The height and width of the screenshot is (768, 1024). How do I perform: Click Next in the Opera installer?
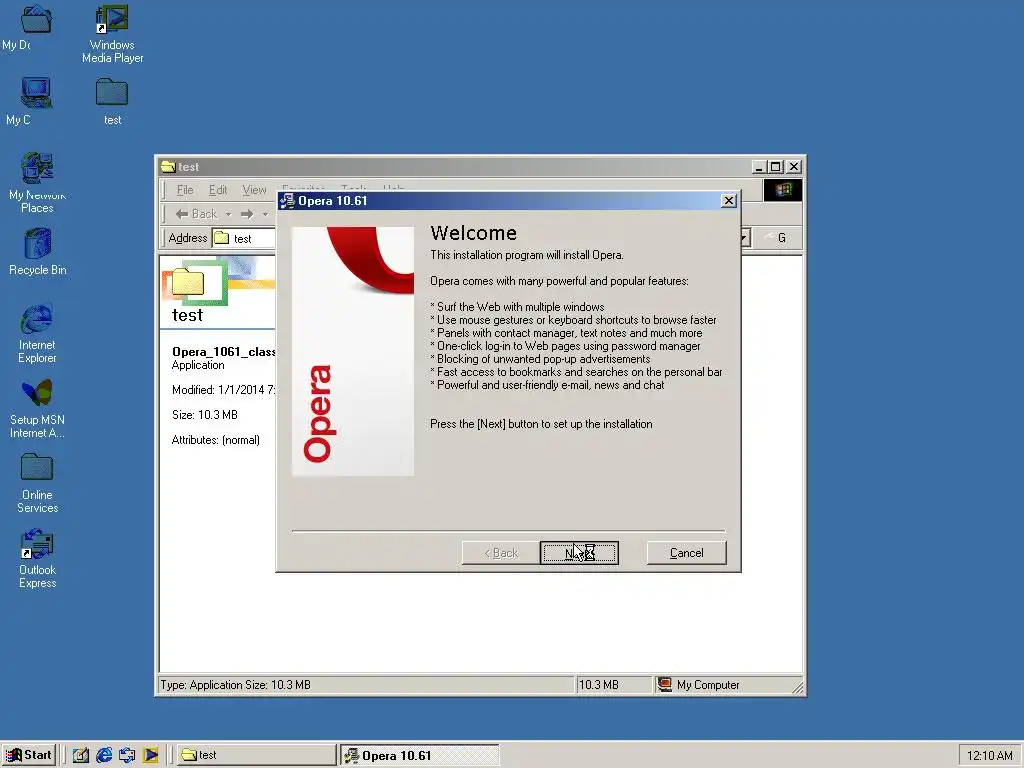point(579,553)
